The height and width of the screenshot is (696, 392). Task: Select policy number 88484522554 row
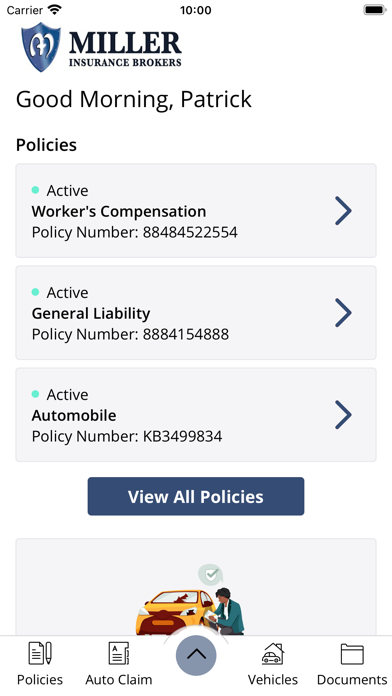pos(196,211)
